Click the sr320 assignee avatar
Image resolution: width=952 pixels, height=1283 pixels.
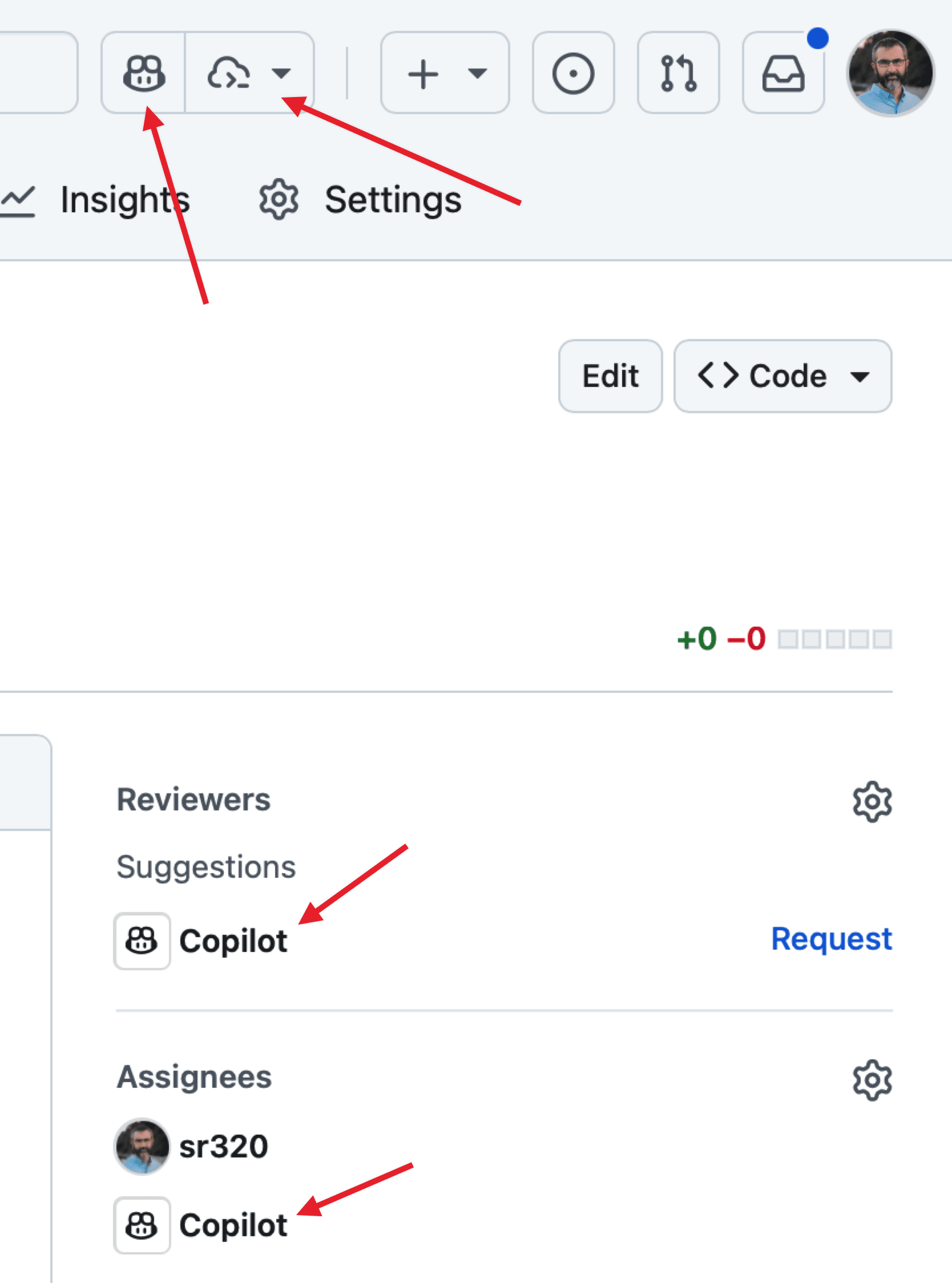[x=142, y=1146]
